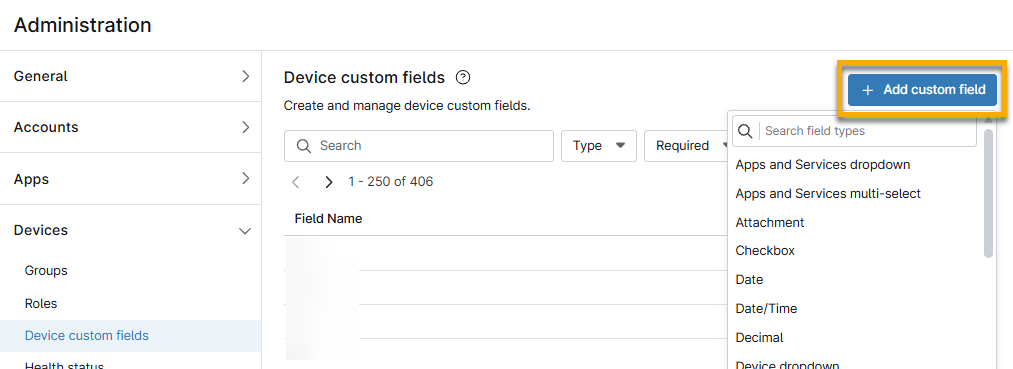Viewport: 1013px width, 369px height.
Task: Go to previous page arrow
Action: point(296,182)
